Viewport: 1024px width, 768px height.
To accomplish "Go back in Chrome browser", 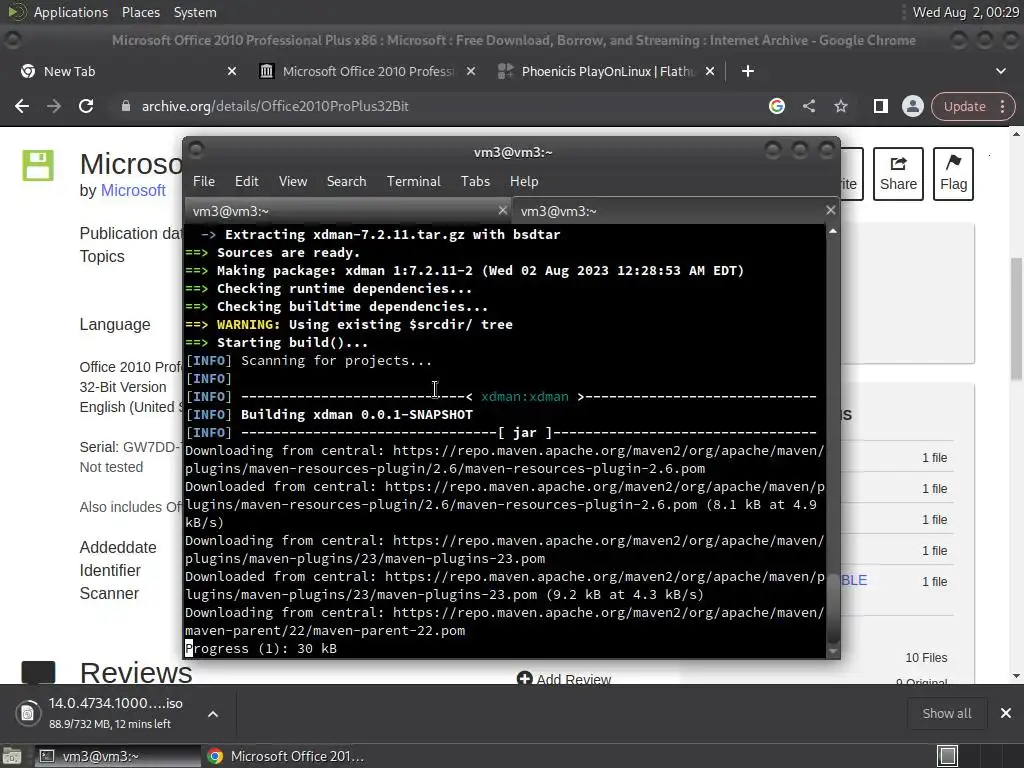I will (x=22, y=106).
